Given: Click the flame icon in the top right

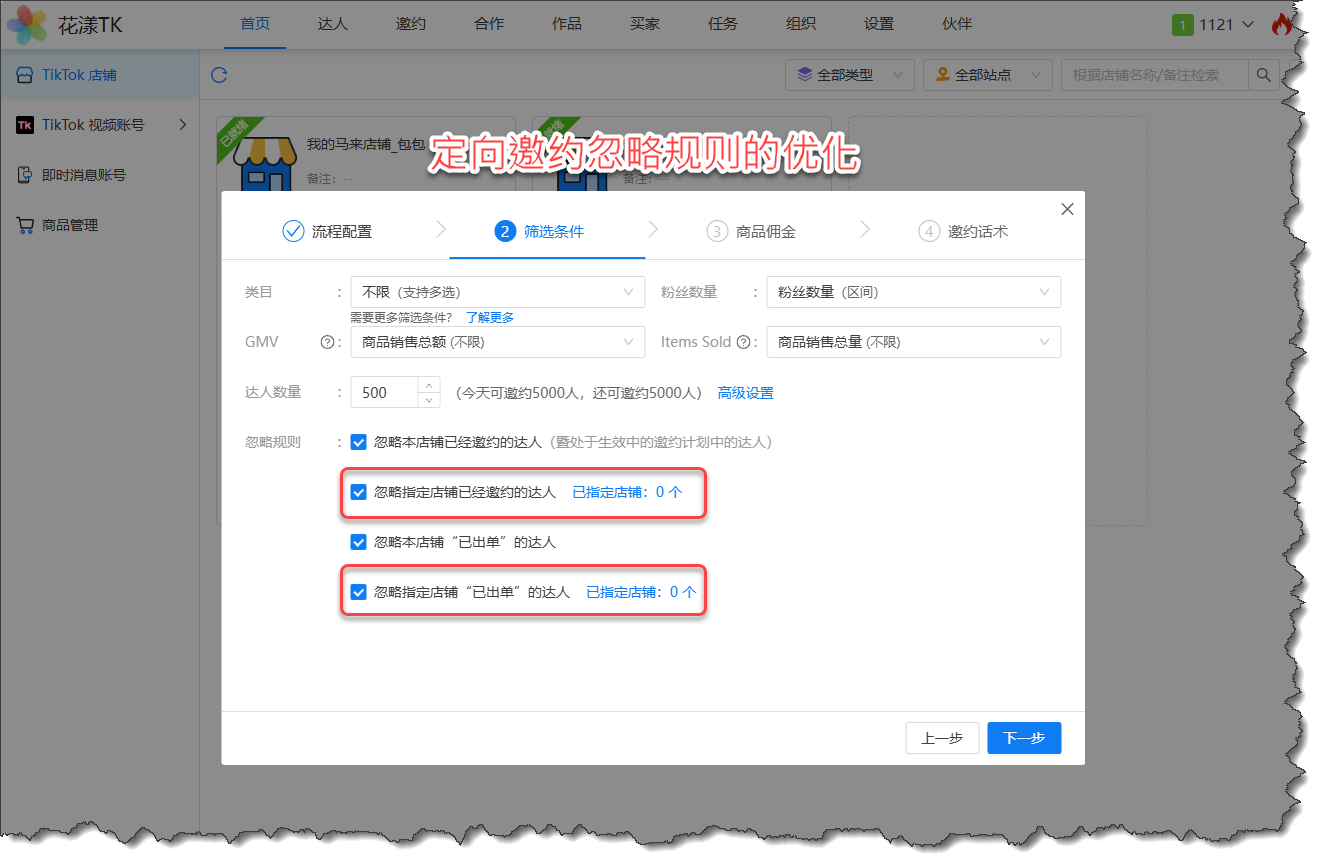Looking at the screenshot, I should click(1281, 25).
